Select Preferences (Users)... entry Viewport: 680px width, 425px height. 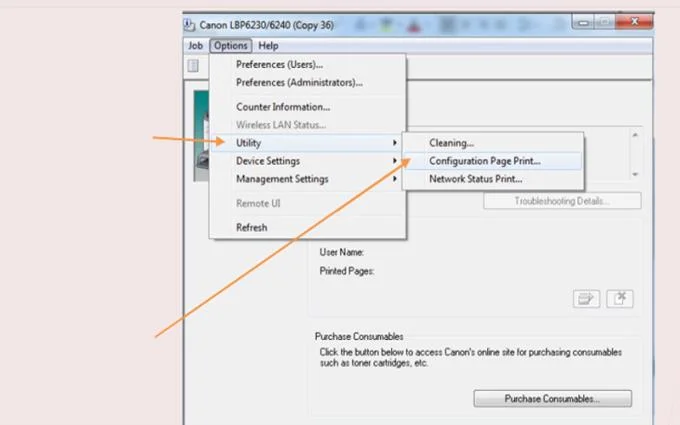(x=308, y=65)
